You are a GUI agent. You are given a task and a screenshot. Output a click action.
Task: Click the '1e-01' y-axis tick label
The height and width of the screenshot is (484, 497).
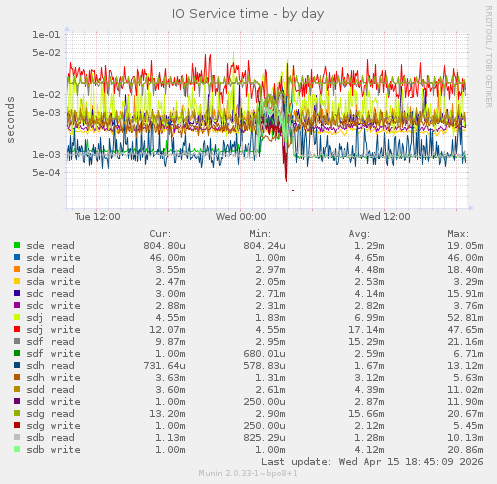(x=46, y=34)
